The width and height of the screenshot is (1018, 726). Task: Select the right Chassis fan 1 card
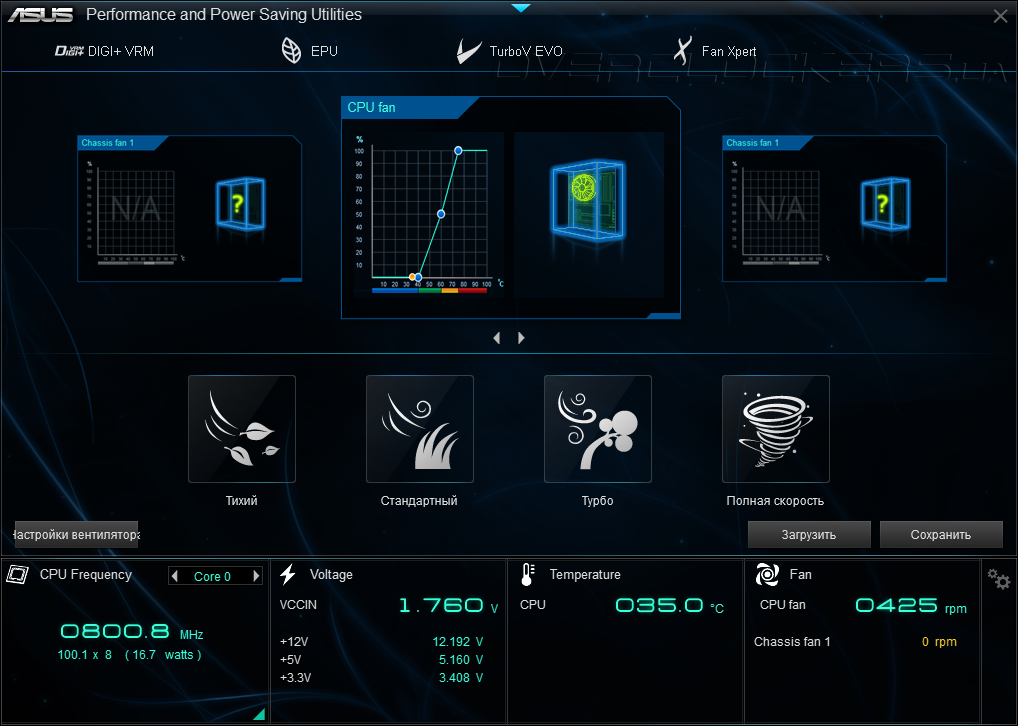point(834,208)
